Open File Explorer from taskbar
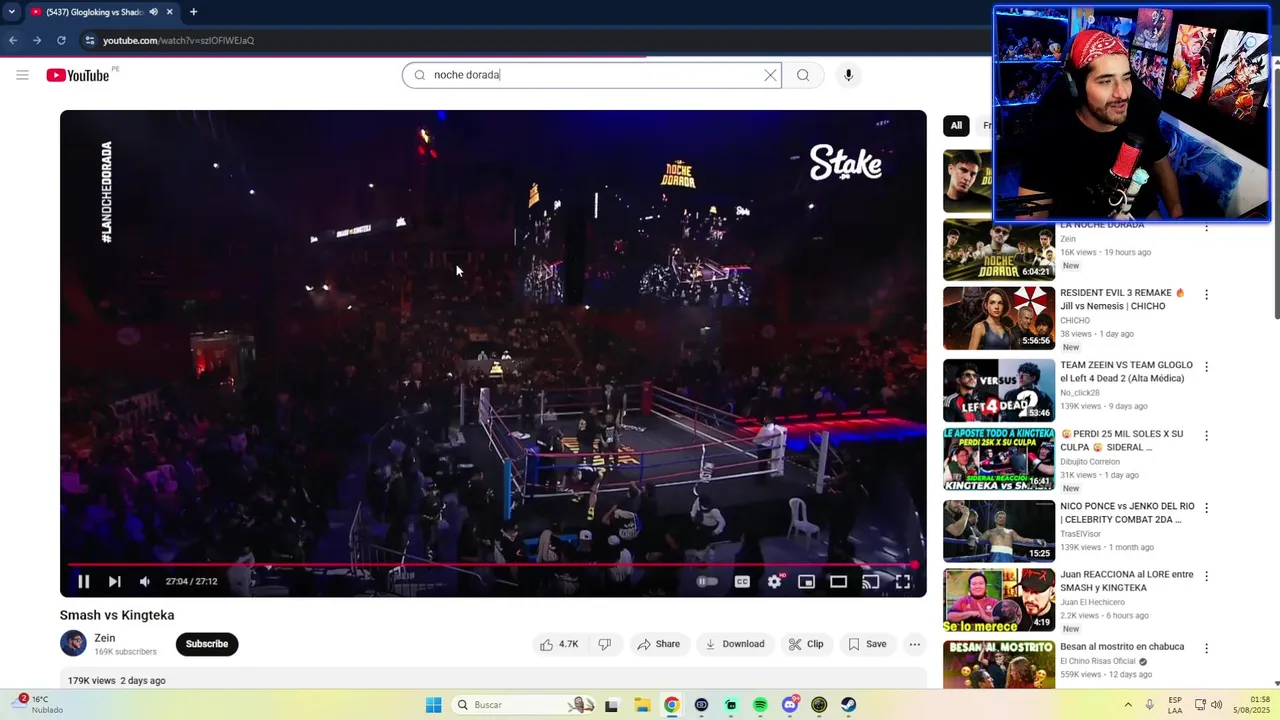This screenshot has width=1280, height=720. [642, 705]
